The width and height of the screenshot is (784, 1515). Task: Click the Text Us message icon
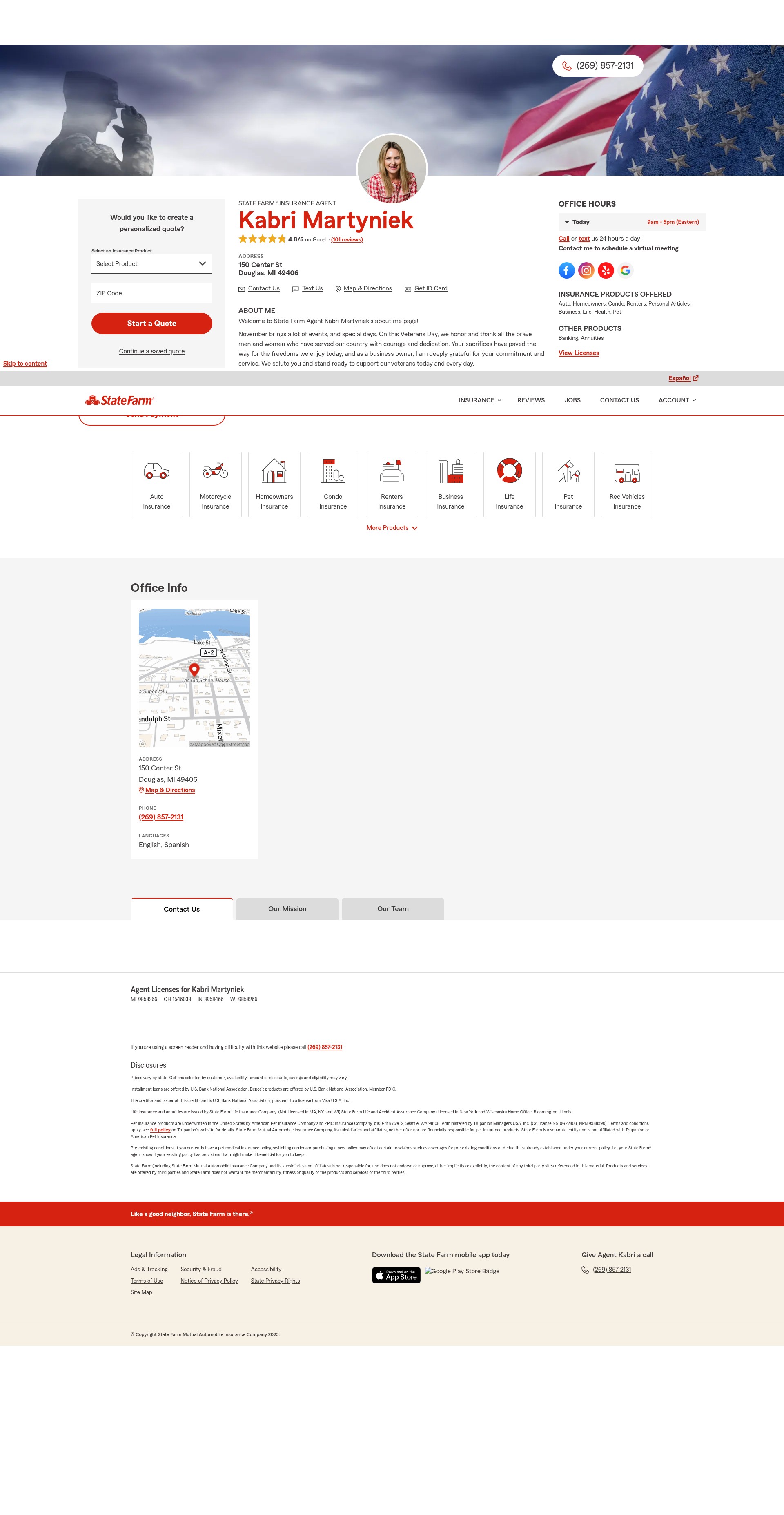point(295,289)
